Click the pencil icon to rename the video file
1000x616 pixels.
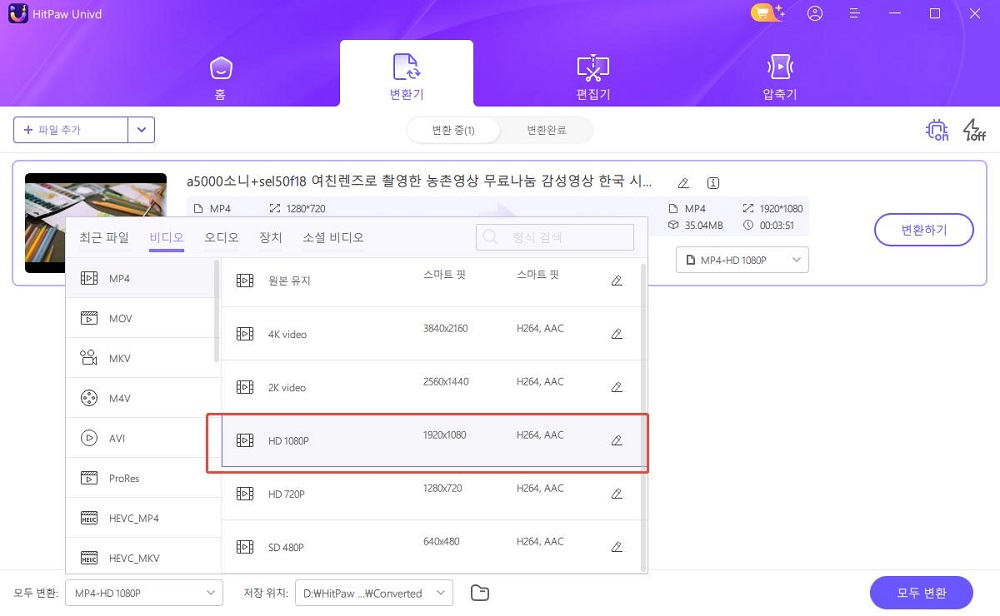[683, 183]
